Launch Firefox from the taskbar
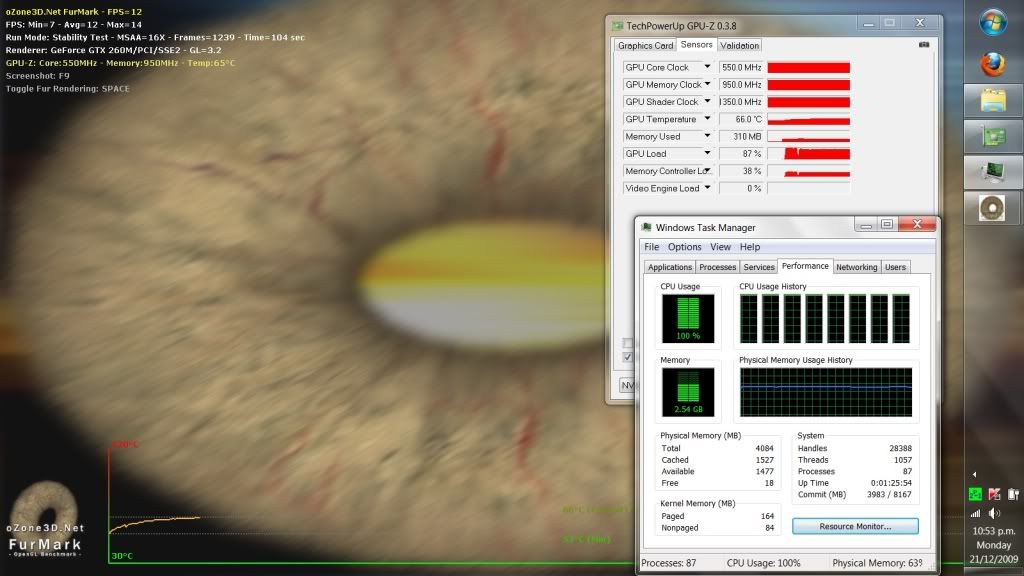This screenshot has height=576, width=1024. point(993,64)
